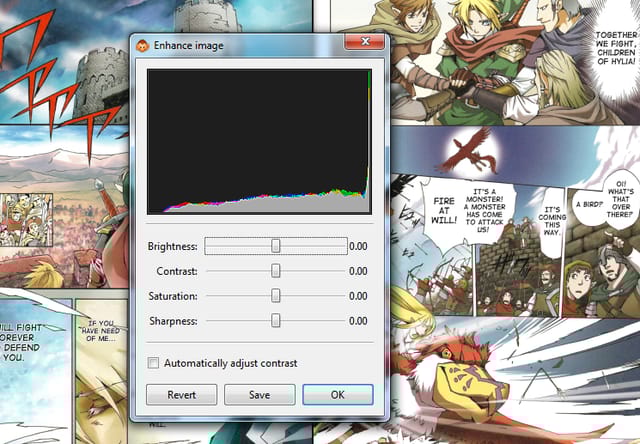This screenshot has height=444, width=640.
Task: Click the histogram preview graph
Action: (259, 142)
